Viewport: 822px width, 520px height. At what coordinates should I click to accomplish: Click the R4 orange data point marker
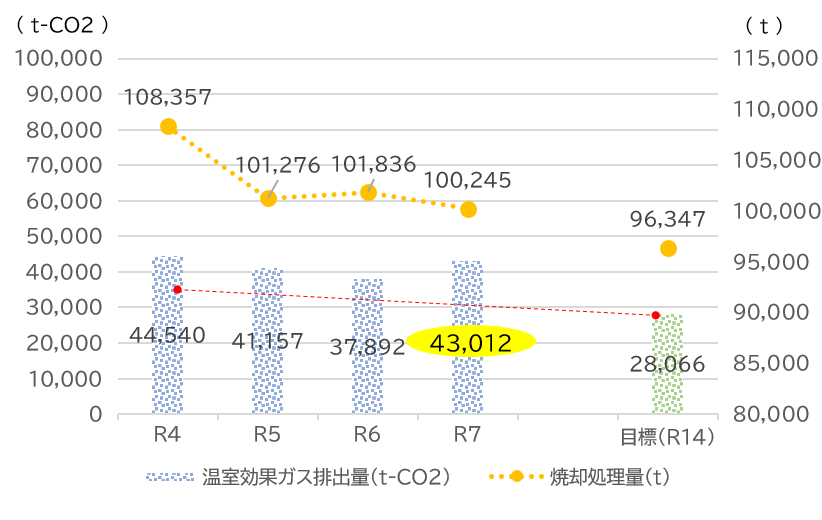point(168,126)
